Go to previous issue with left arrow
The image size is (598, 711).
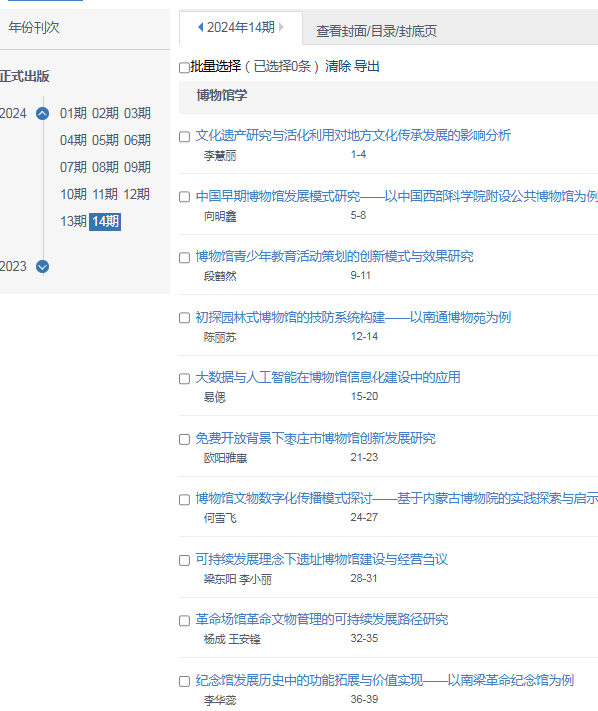coord(200,27)
